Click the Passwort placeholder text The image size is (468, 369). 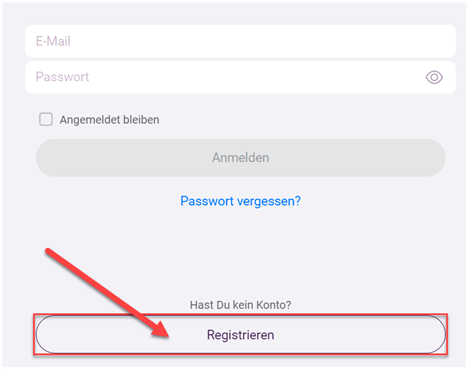pyautogui.click(x=62, y=77)
